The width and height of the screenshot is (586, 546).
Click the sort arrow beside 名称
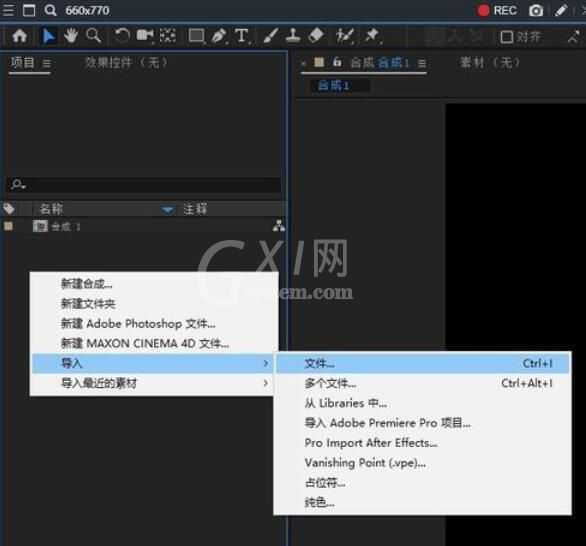tap(168, 209)
